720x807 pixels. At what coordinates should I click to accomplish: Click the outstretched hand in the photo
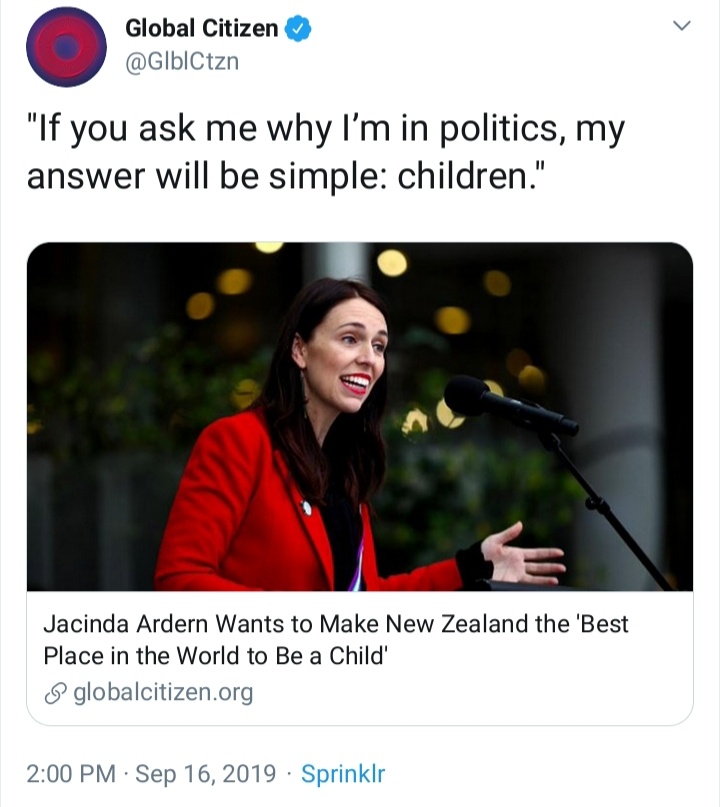526,555
